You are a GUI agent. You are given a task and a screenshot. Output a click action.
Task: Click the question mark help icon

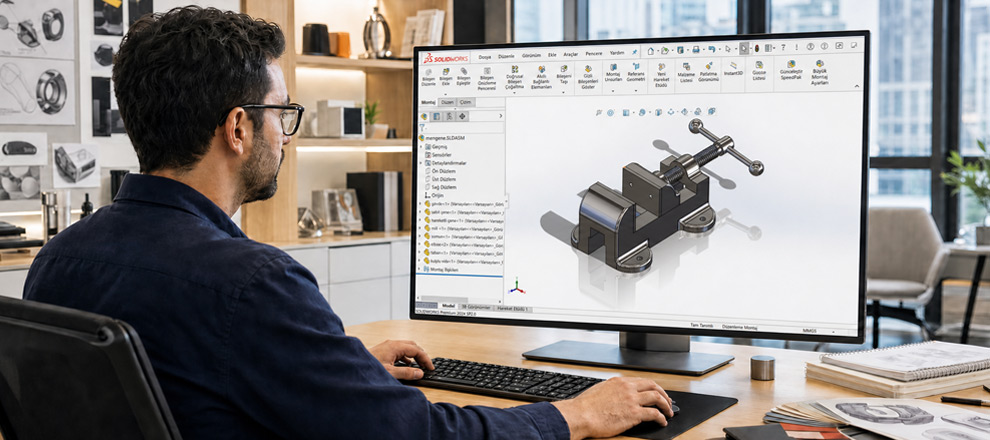coord(784,47)
